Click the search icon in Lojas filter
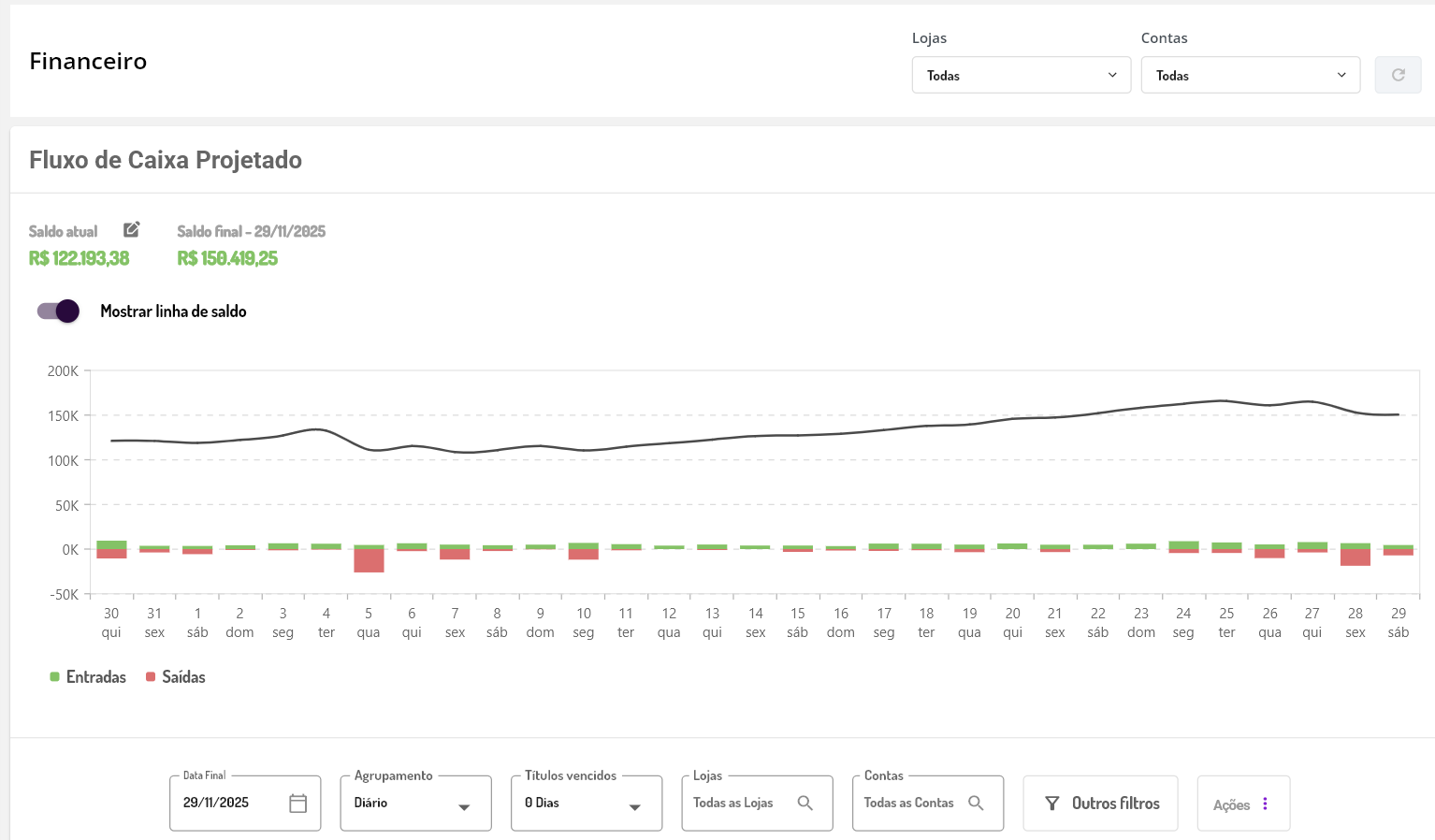This screenshot has height=840, width=1435. [804, 804]
